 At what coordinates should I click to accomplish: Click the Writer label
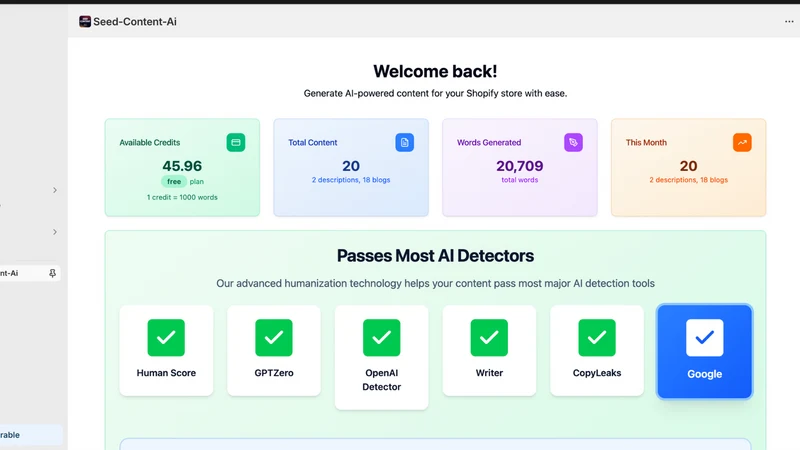(x=489, y=373)
